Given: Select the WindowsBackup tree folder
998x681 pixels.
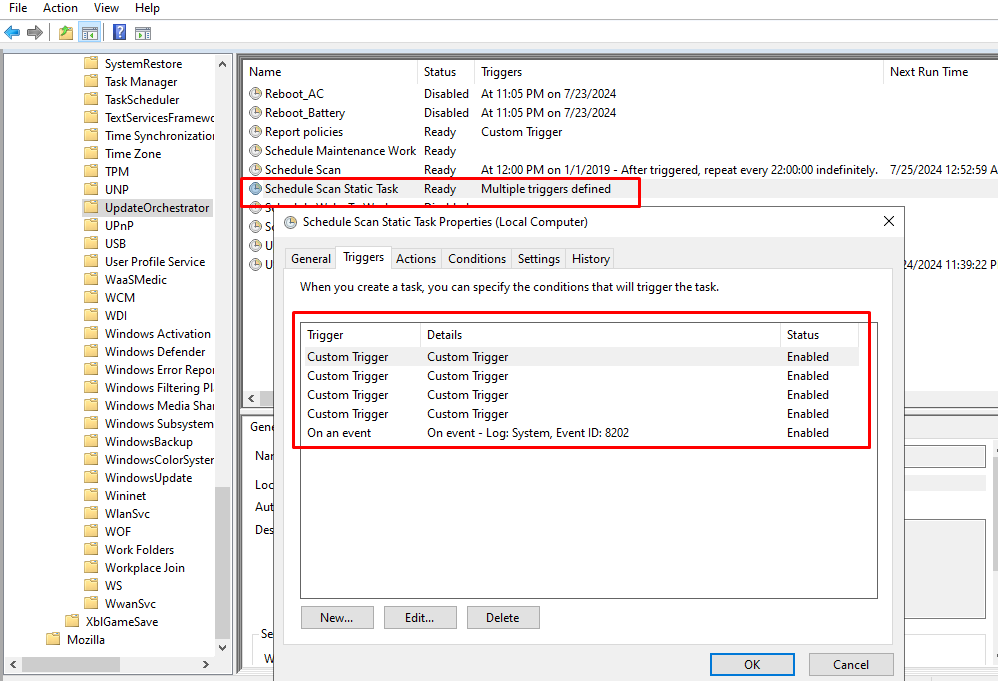Looking at the screenshot, I should [x=148, y=441].
